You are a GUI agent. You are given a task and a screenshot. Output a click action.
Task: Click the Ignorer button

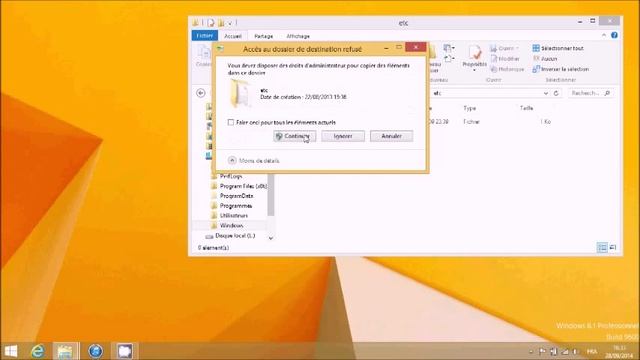click(x=343, y=136)
